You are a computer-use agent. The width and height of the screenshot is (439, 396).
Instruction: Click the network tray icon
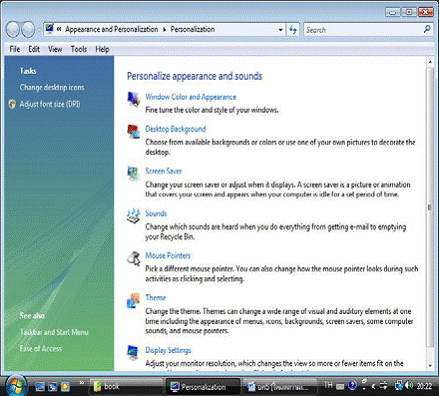(x=399, y=386)
